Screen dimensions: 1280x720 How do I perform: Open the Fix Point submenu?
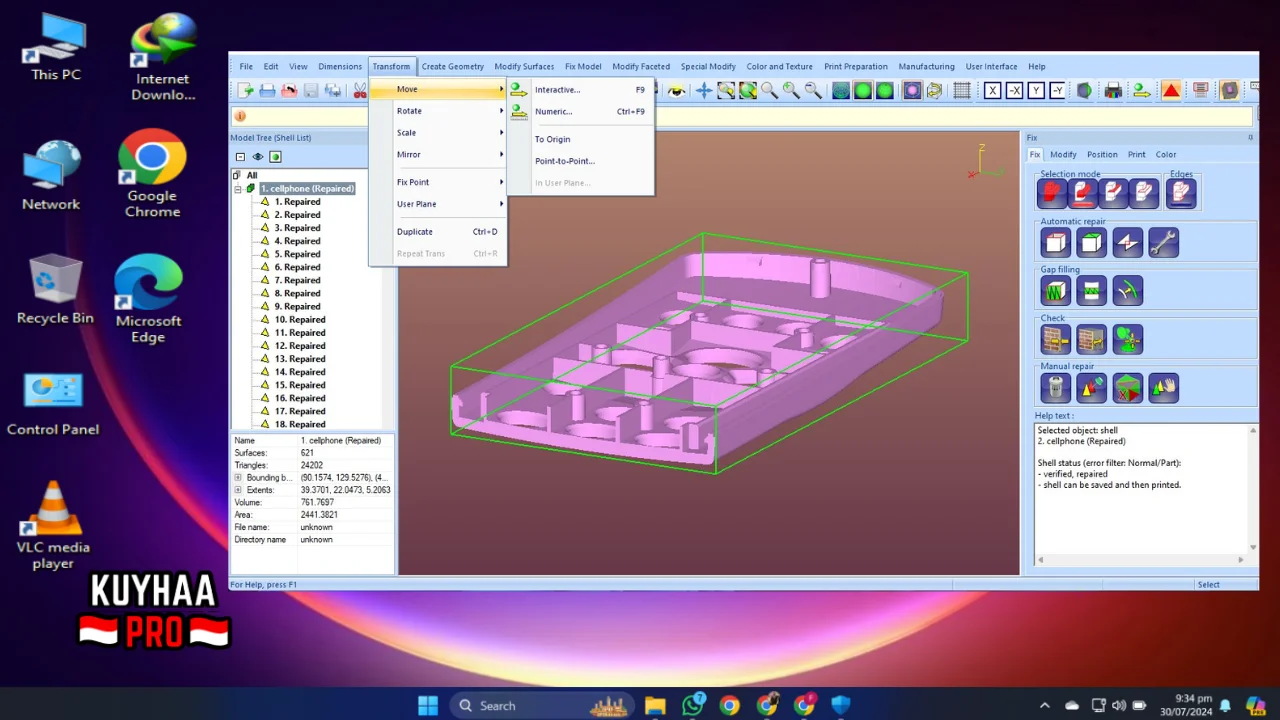(438, 182)
